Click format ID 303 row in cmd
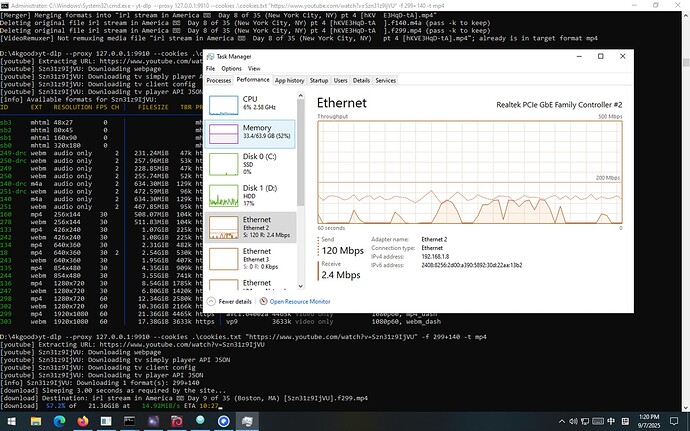The height and width of the screenshot is (431, 690). [220, 322]
